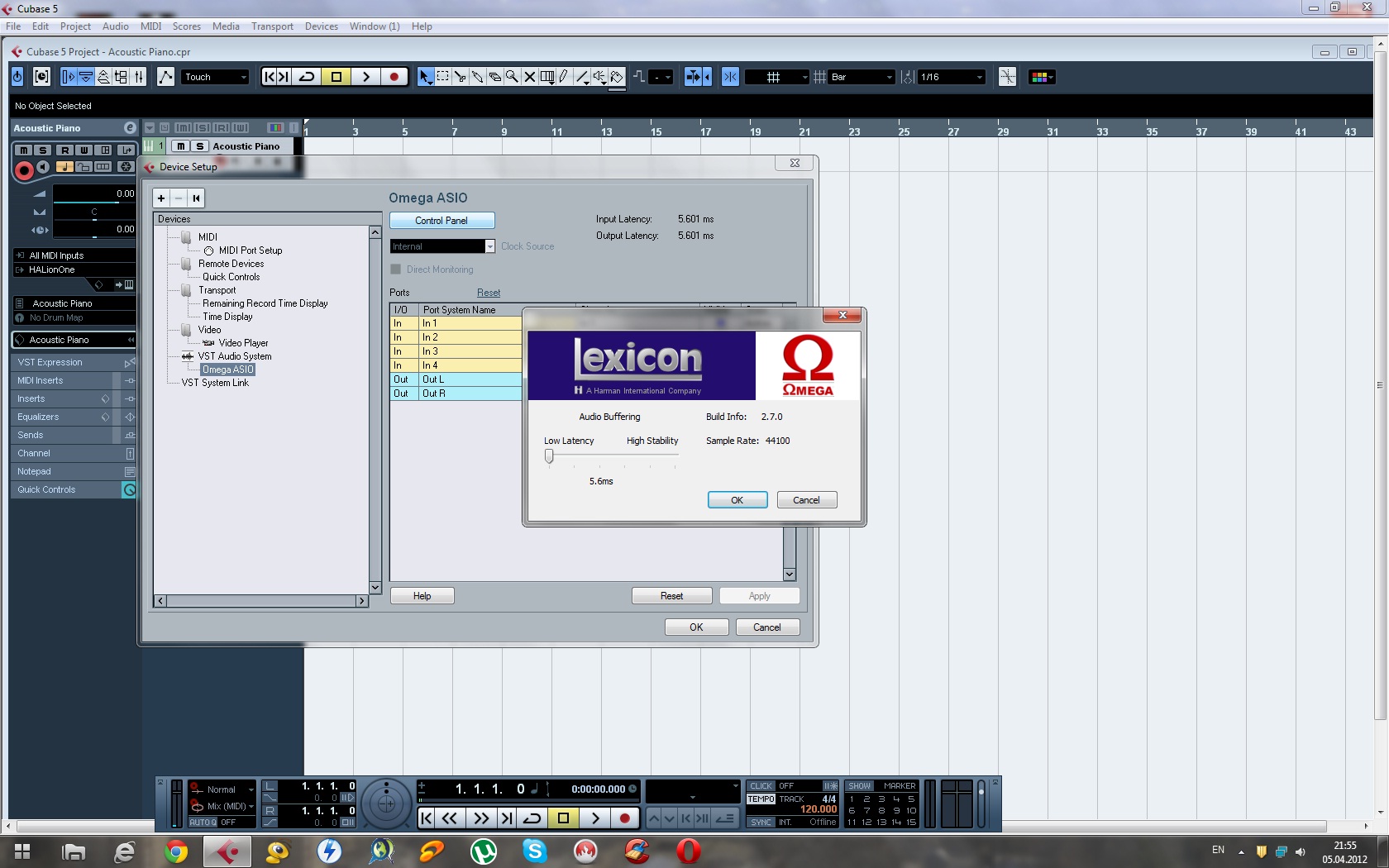Viewport: 1389px width, 868px height.
Task: Click Cancel in the Lexicon dialog
Action: (x=807, y=500)
